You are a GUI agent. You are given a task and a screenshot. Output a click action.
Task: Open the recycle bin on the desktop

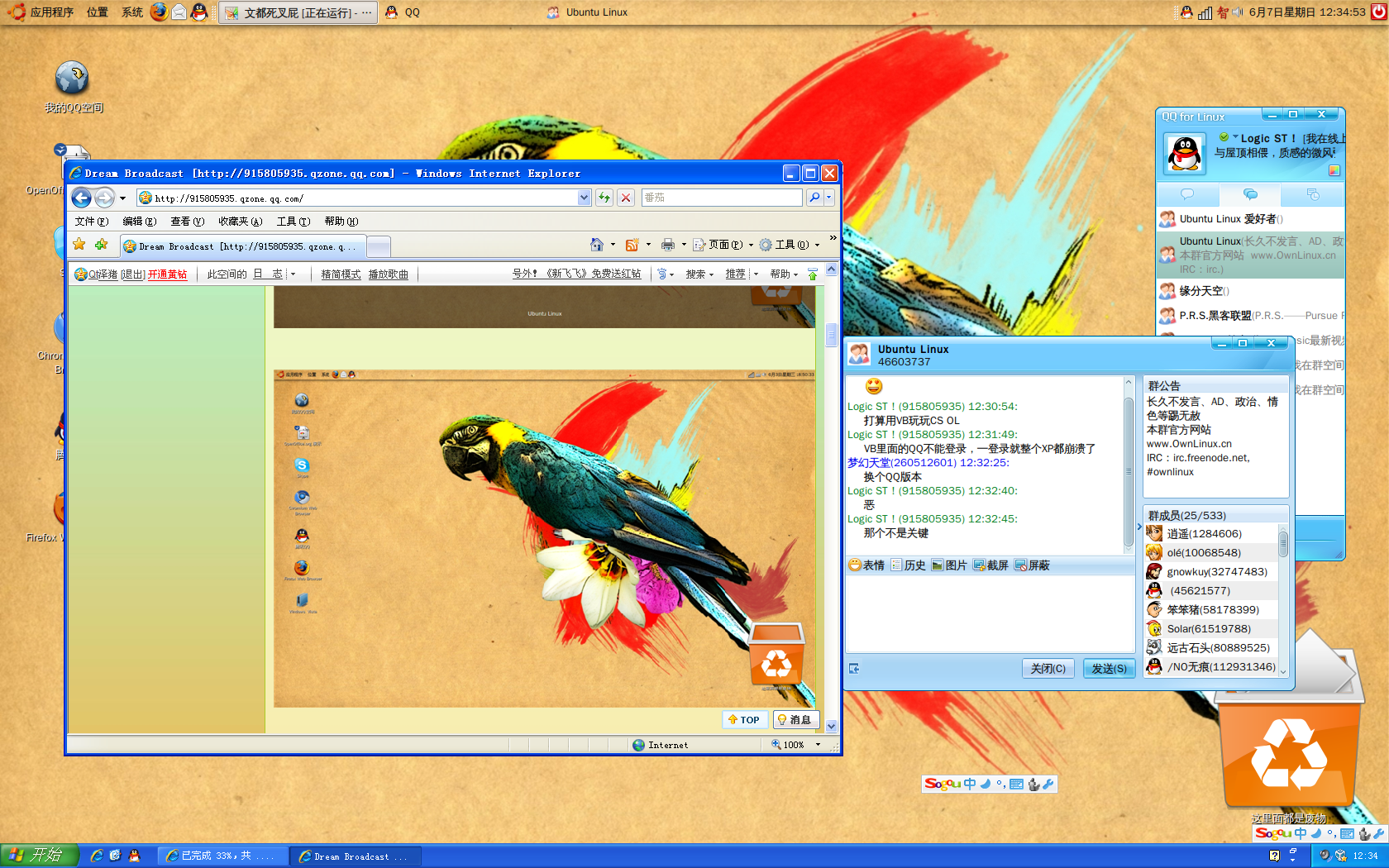(x=1288, y=727)
